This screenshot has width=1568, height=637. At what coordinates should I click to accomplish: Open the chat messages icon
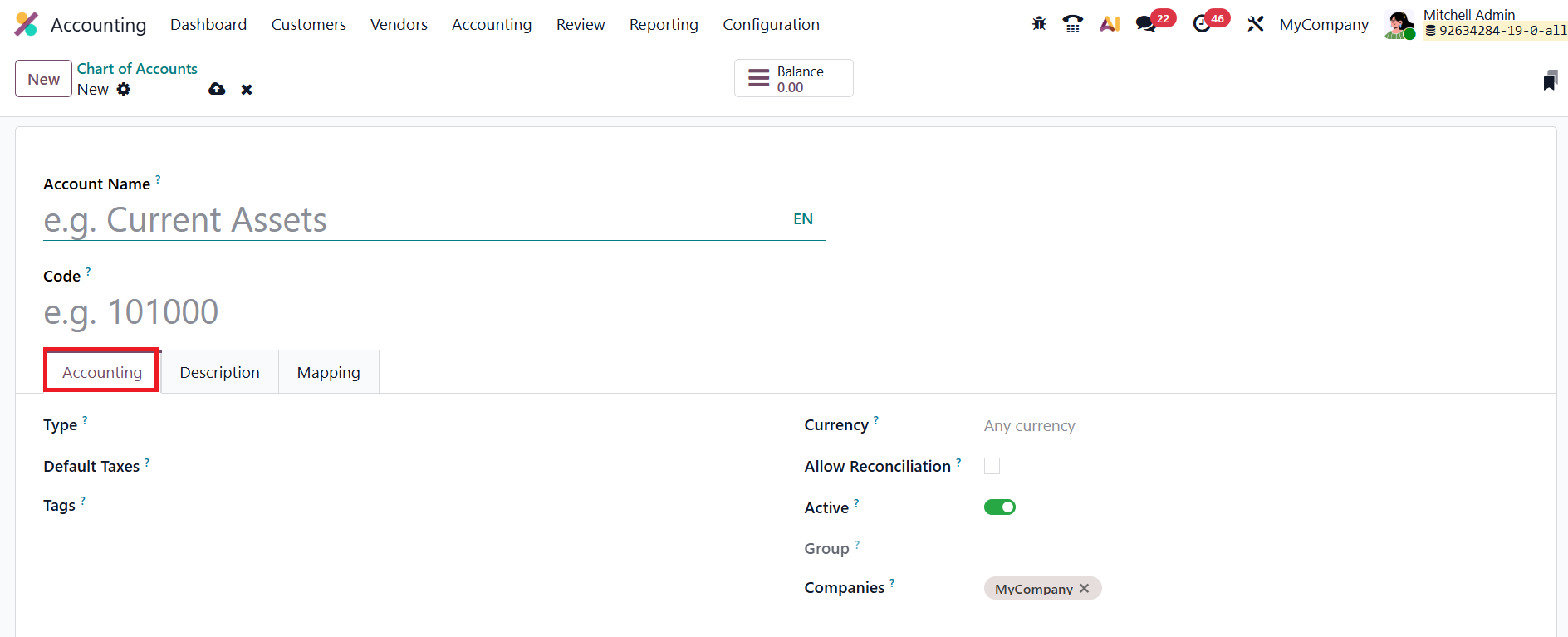click(1147, 24)
